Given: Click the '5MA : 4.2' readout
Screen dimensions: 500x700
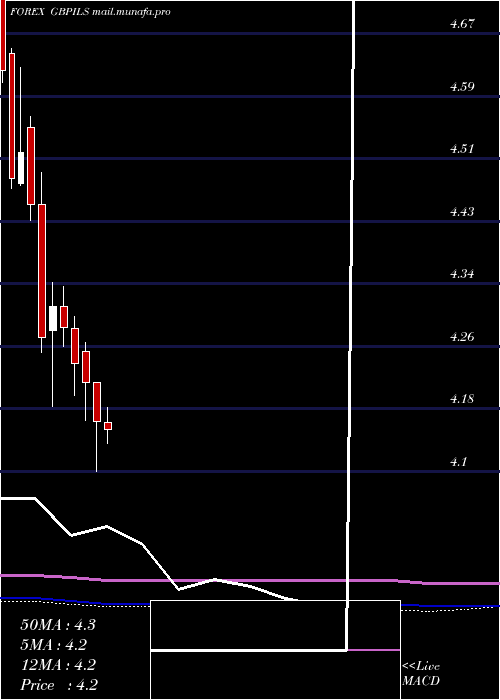Looking at the screenshot, I should tap(54, 645).
